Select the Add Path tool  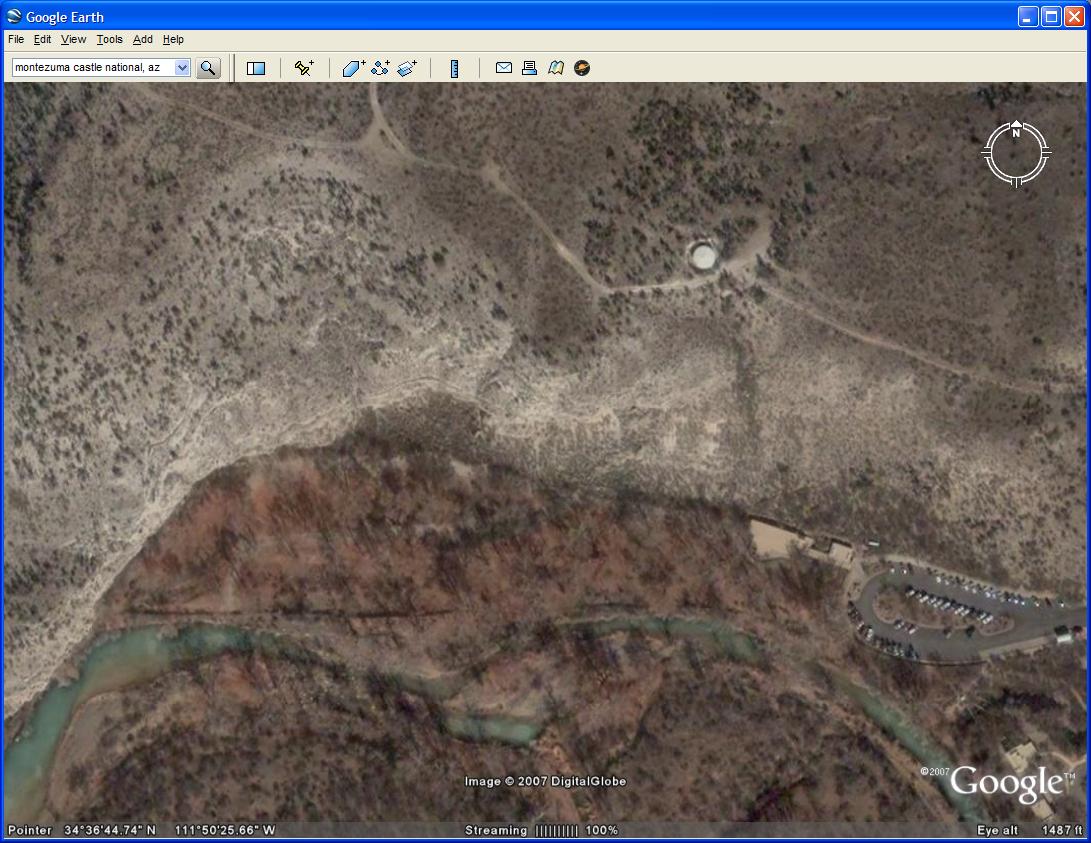380,68
